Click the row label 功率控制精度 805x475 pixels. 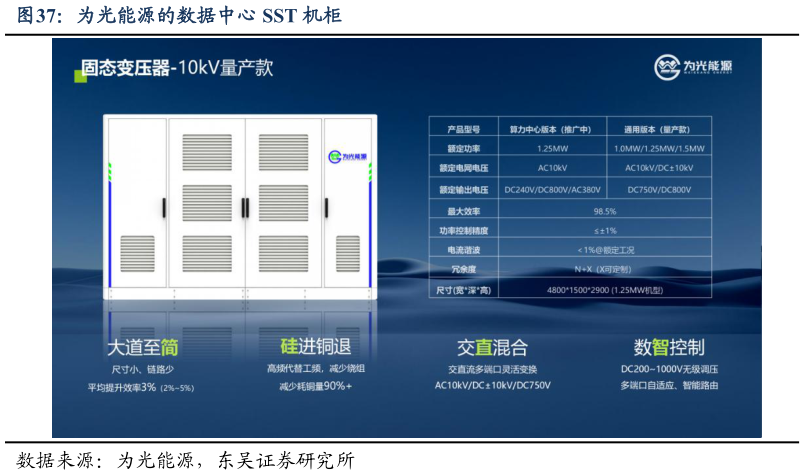tap(464, 231)
